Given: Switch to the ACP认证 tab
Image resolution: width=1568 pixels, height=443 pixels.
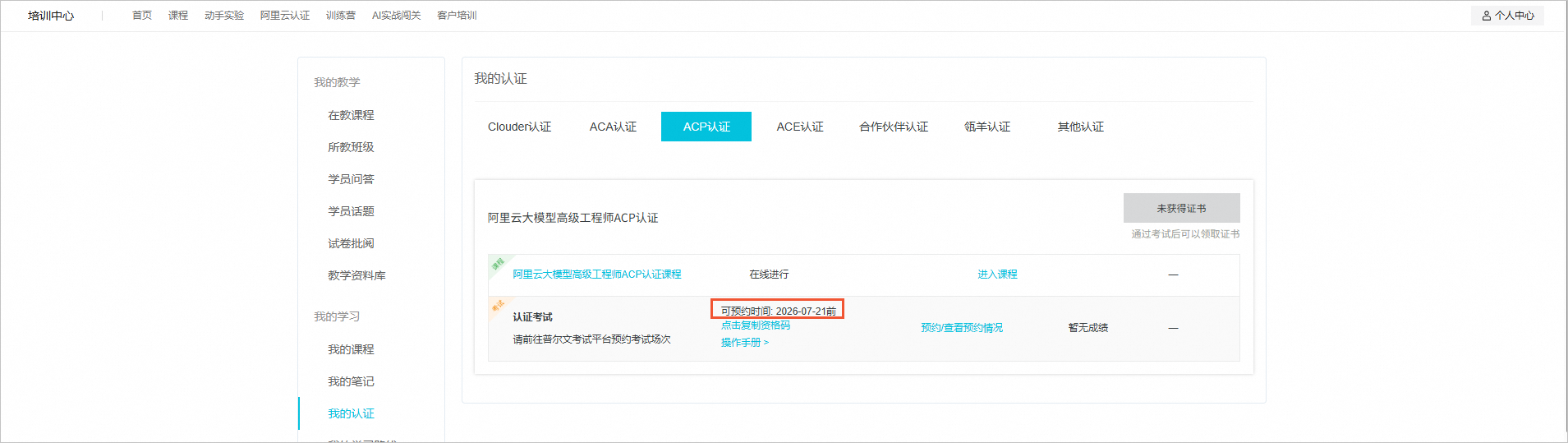Looking at the screenshot, I should [706, 127].
